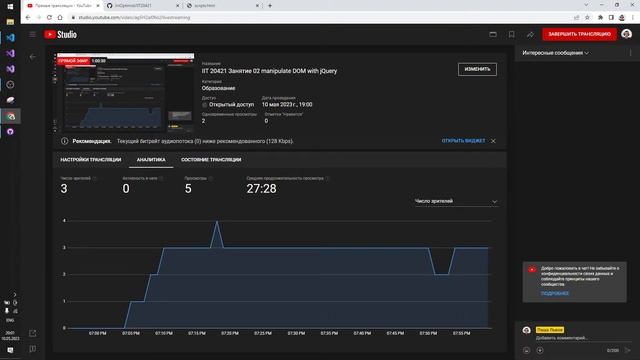The width and height of the screenshot is (640, 360).
Task: Share the live stream with arrow icon
Action: point(530,34)
